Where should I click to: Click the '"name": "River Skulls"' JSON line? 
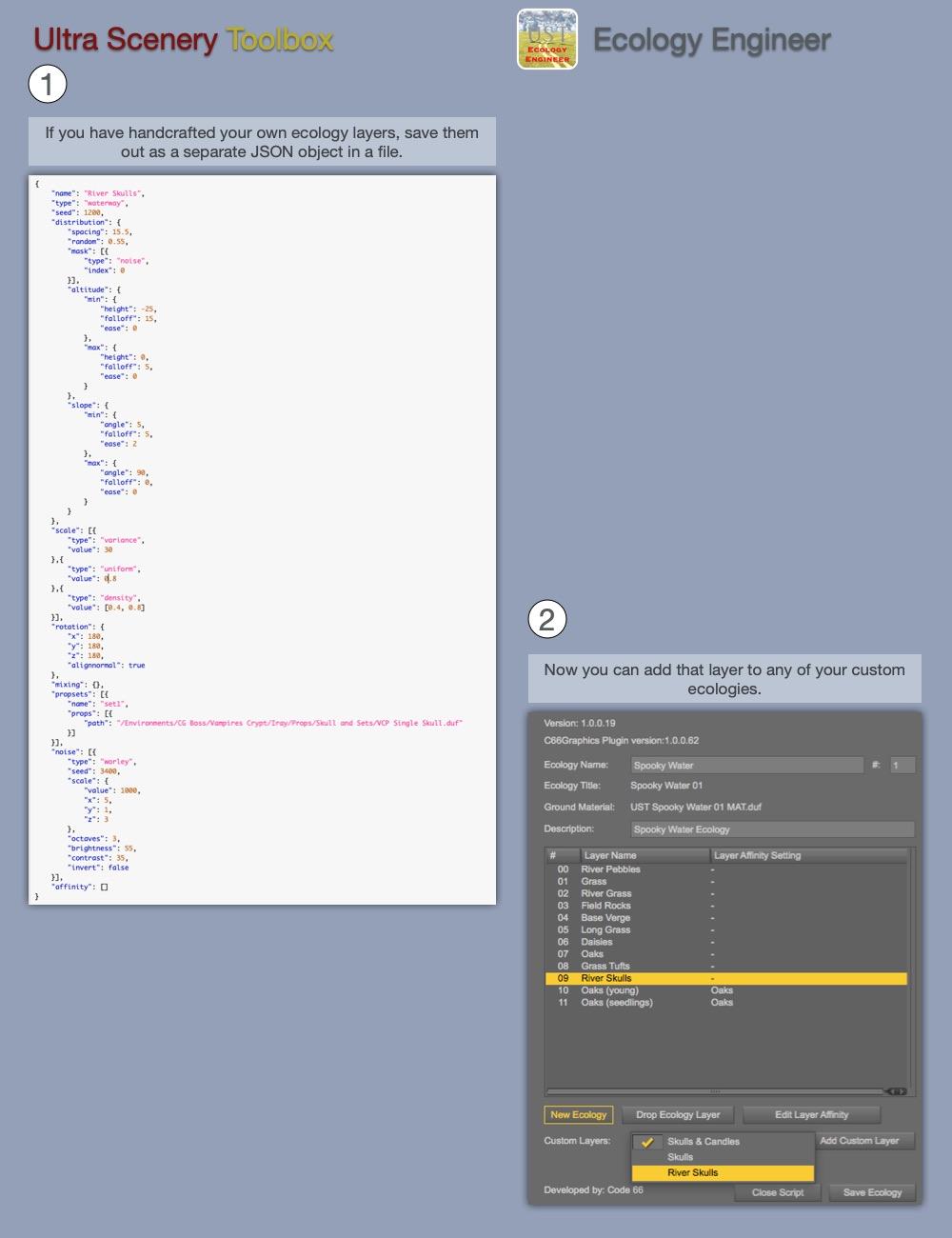click(98, 193)
